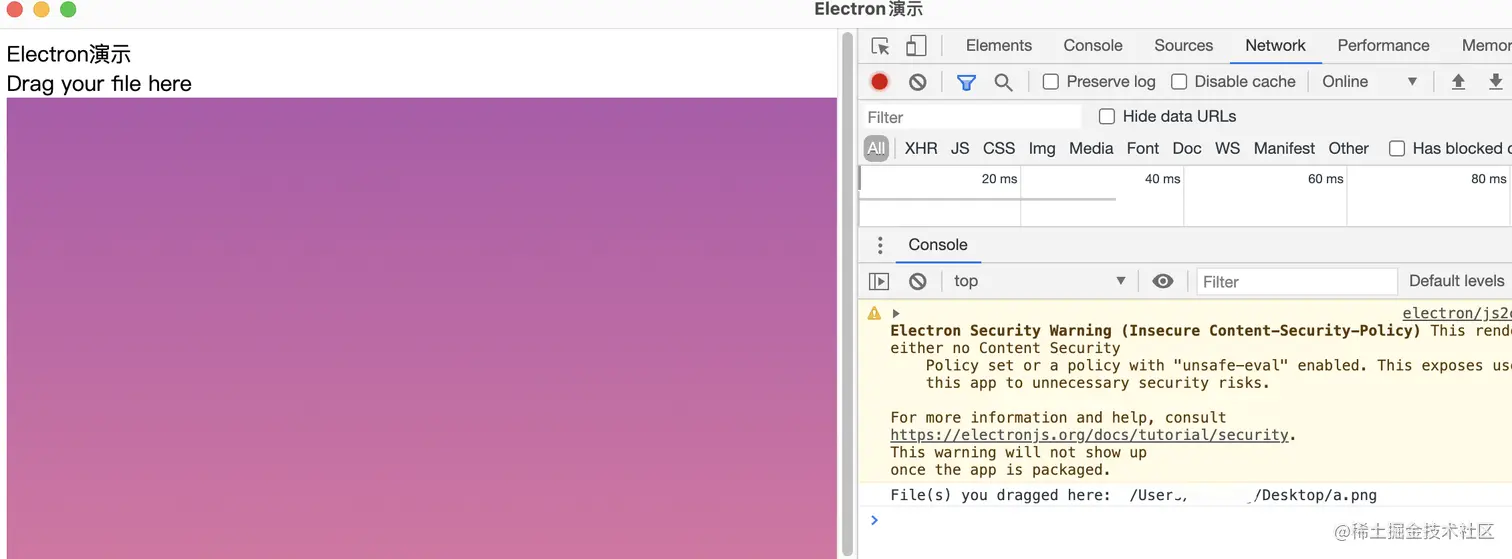This screenshot has height=559, width=1512.
Task: Clear the network log icon
Action: coord(918,82)
